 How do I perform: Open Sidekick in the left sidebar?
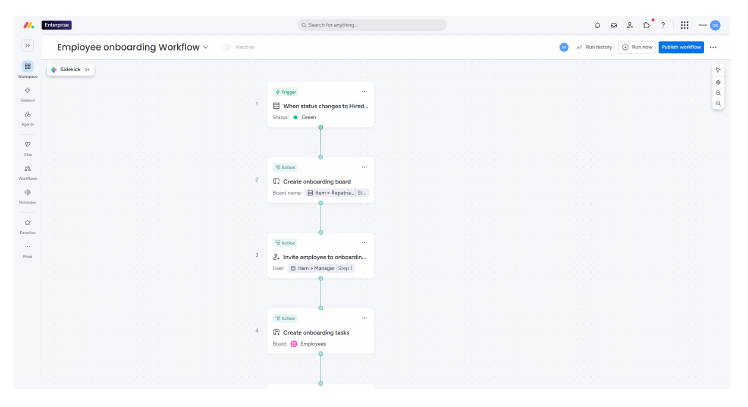pos(28,94)
